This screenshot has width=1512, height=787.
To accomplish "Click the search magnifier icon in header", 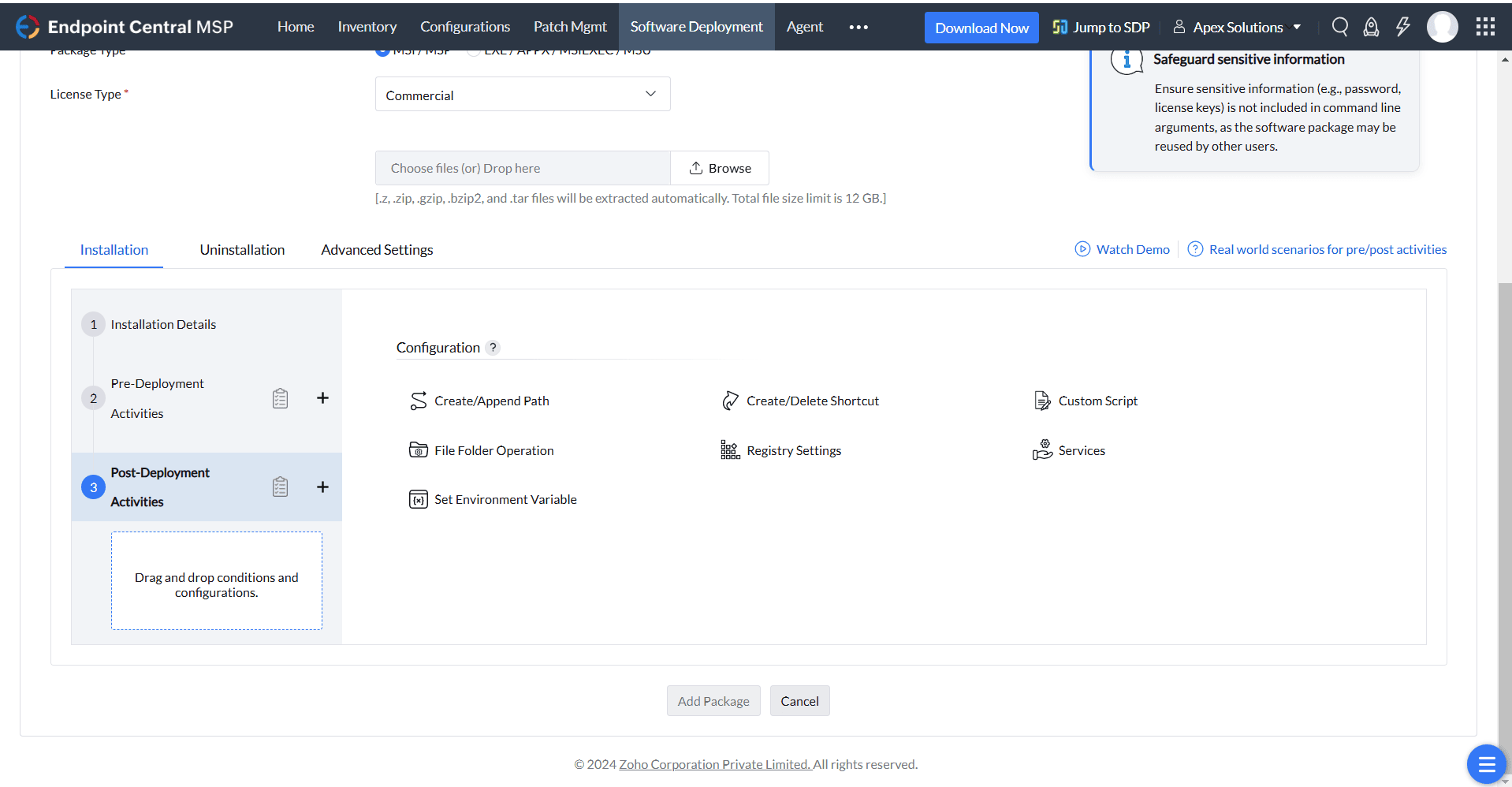I will point(1339,27).
